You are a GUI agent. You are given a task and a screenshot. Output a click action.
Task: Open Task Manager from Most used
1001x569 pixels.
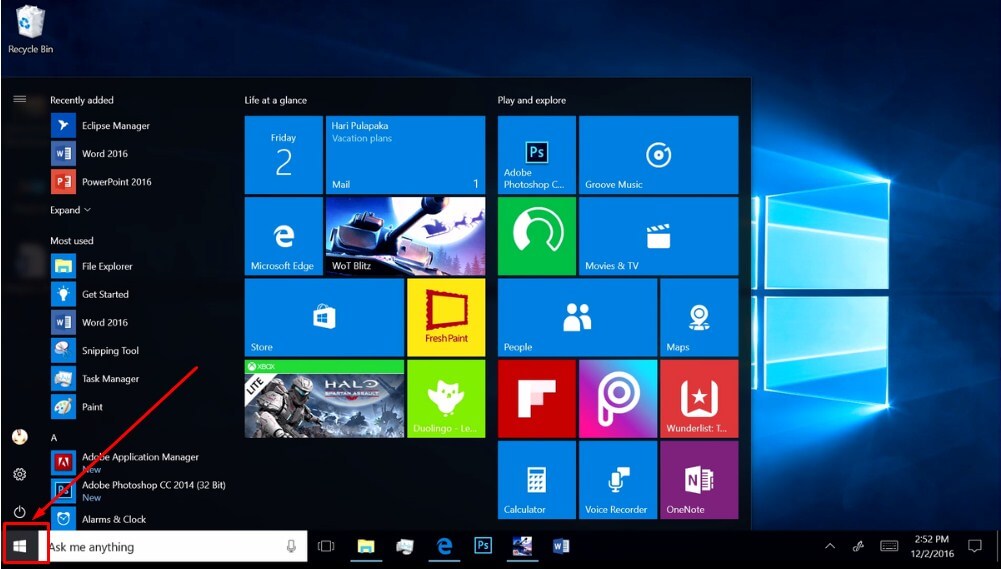96,379
